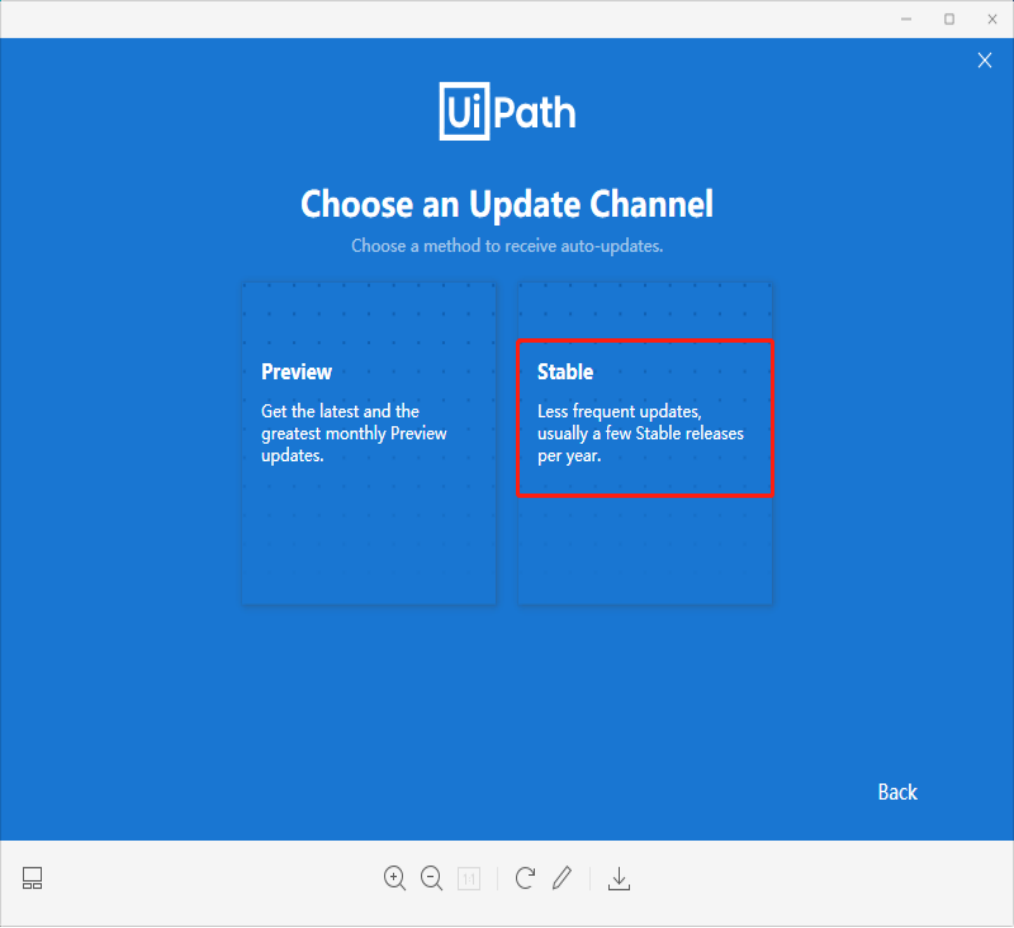This screenshot has height=928, width=1014.
Task: Close the image viewer window
Action: click(992, 19)
